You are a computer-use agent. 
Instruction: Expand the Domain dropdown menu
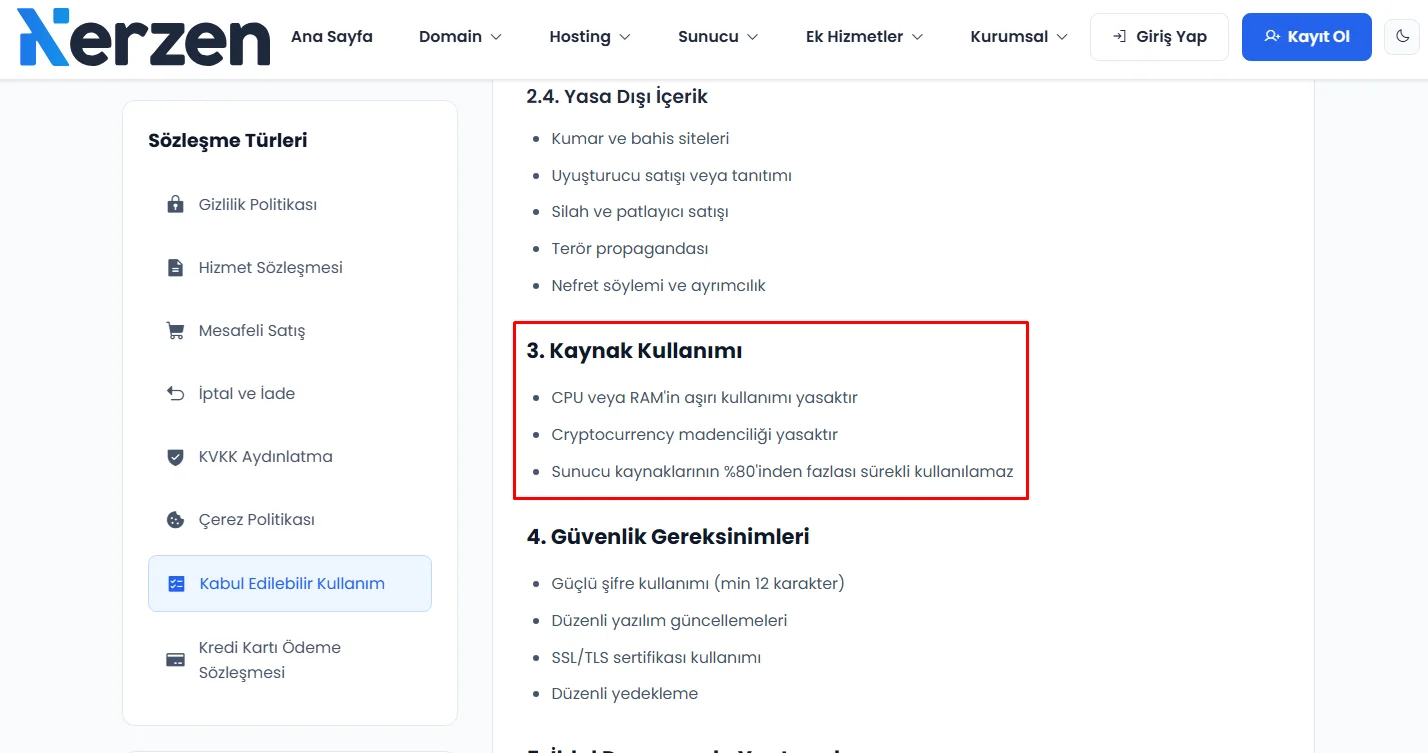460,37
